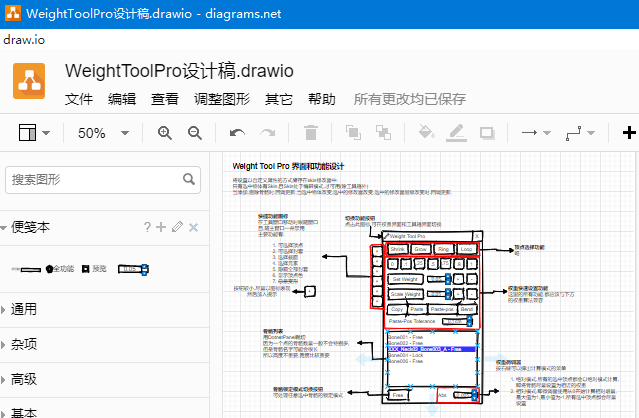Click the plus insert icon in toolbar
The image size is (639, 418).
click(629, 133)
